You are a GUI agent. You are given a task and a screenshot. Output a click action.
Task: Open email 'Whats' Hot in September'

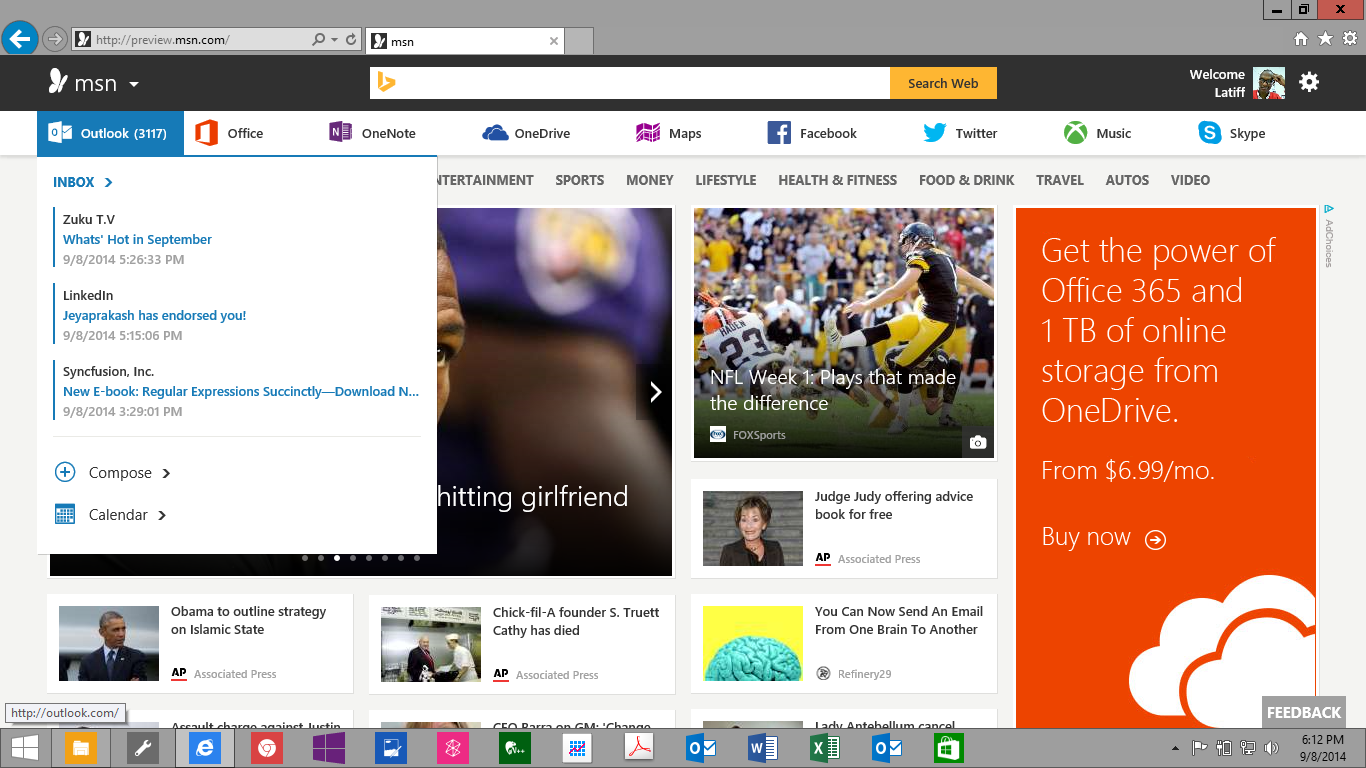(137, 239)
